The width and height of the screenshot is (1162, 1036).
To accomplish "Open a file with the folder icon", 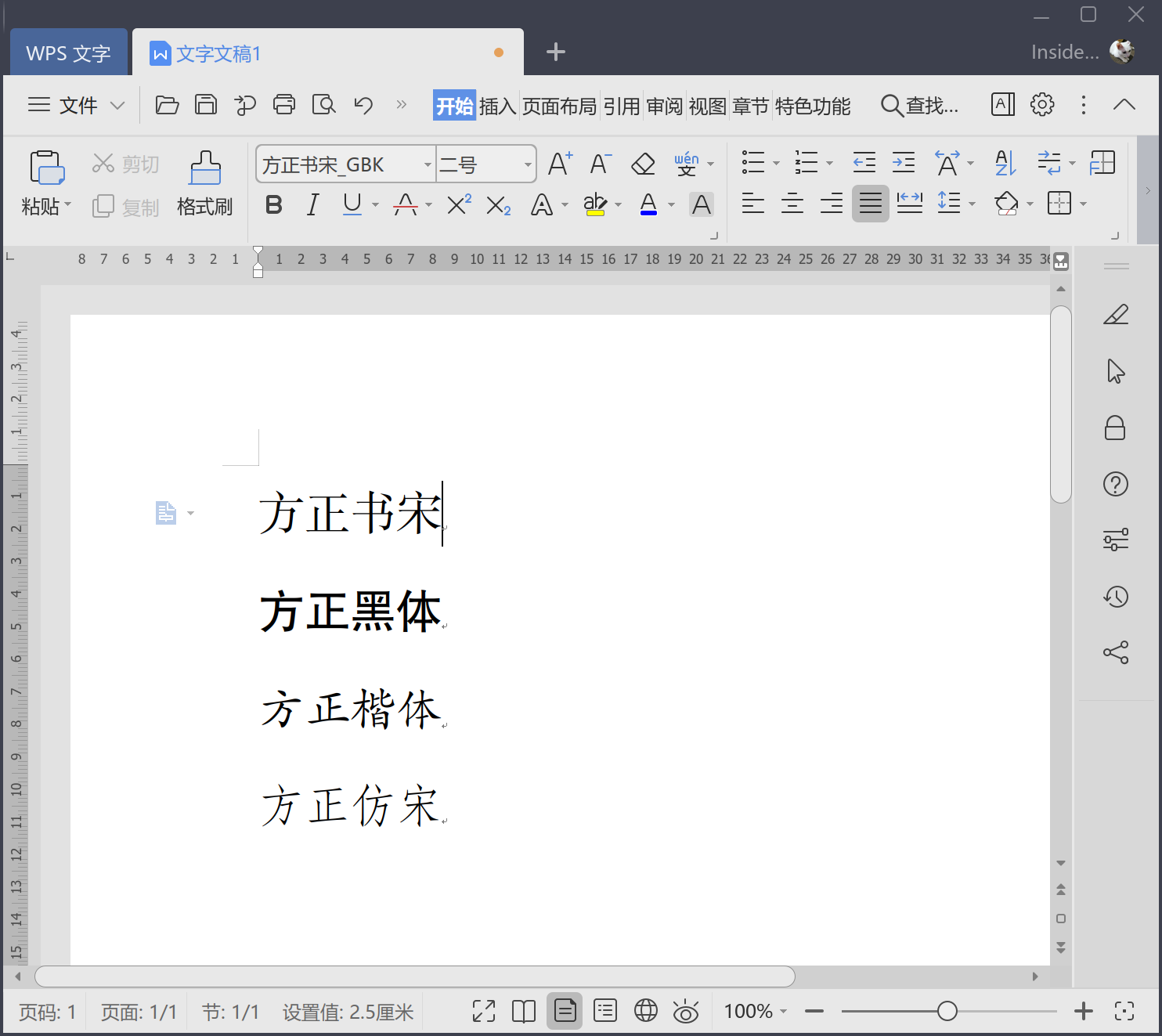I will click(x=167, y=105).
